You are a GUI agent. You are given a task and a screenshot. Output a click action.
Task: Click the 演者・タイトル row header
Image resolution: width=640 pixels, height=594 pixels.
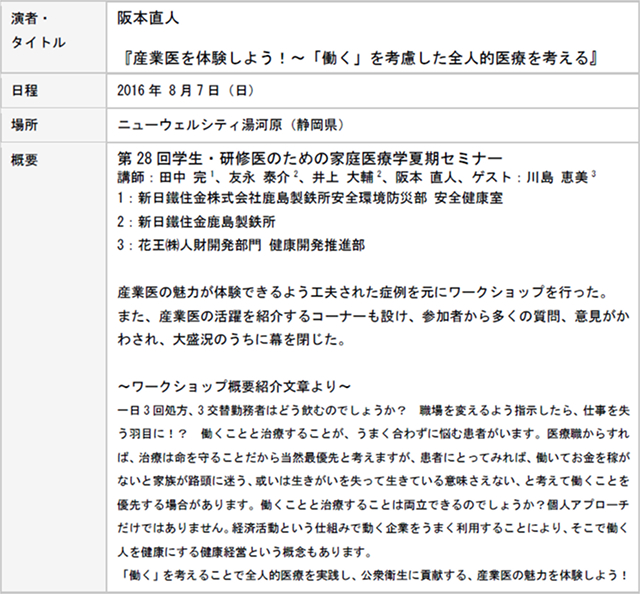click(x=38, y=31)
